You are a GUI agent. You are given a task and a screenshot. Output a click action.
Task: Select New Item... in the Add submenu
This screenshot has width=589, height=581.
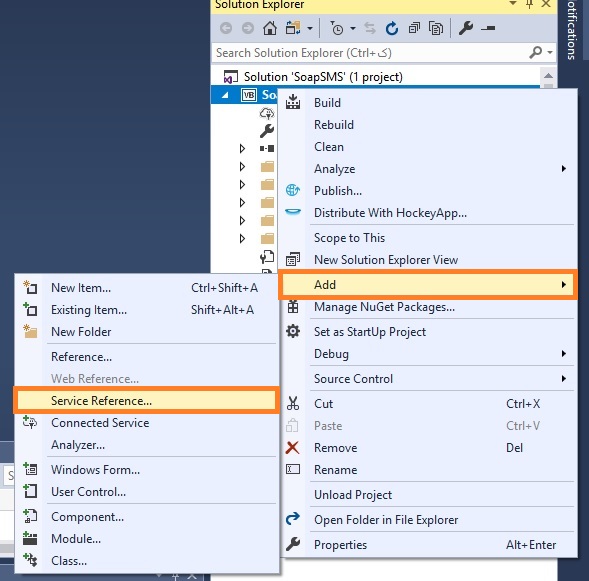pyautogui.click(x=146, y=288)
